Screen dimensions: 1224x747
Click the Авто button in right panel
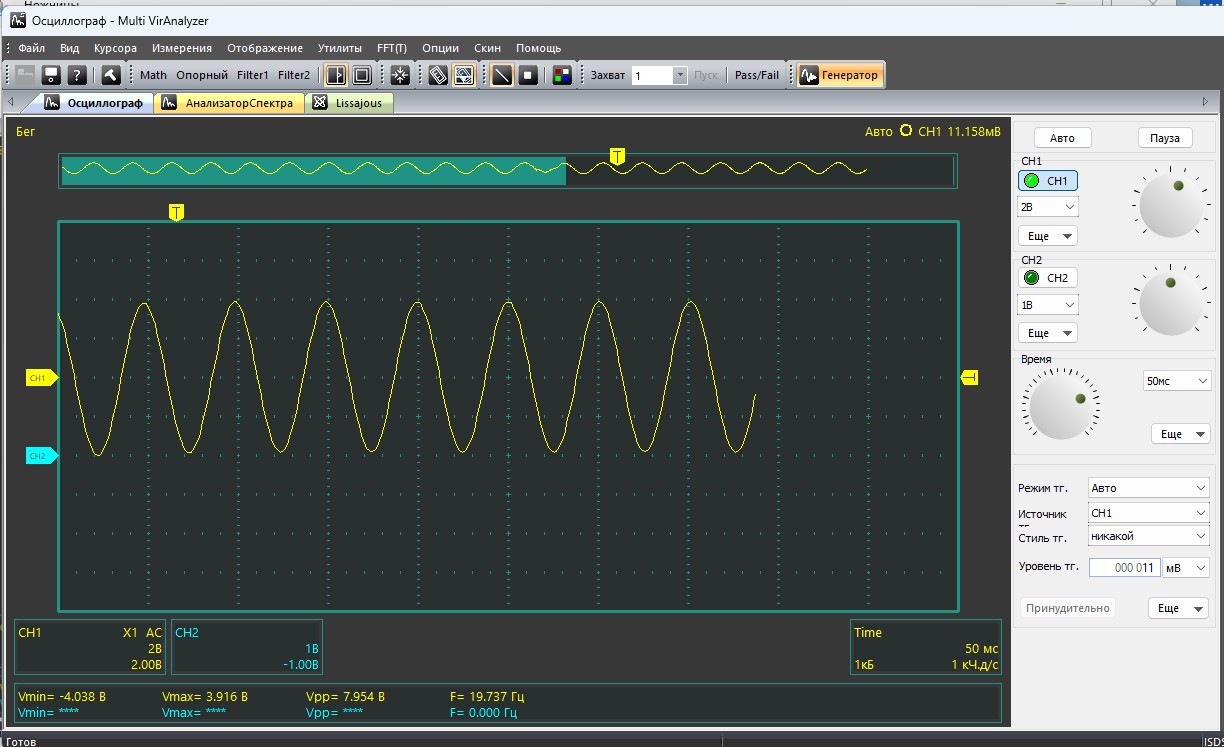click(1062, 138)
